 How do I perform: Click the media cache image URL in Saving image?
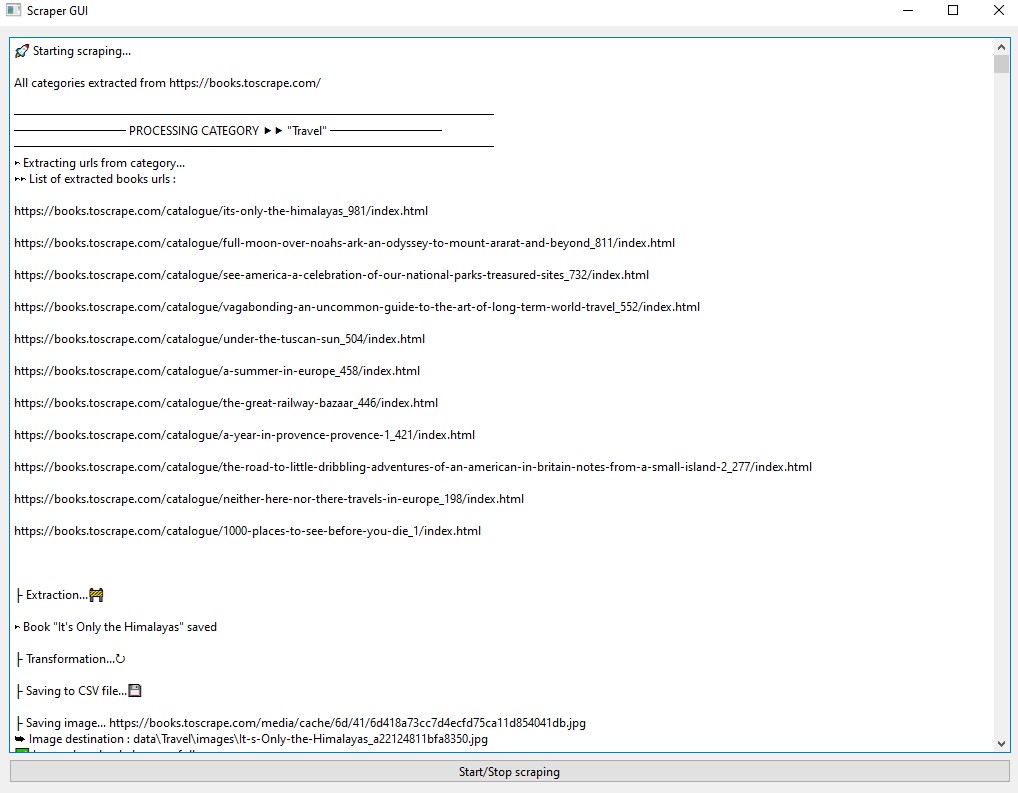[347, 723]
